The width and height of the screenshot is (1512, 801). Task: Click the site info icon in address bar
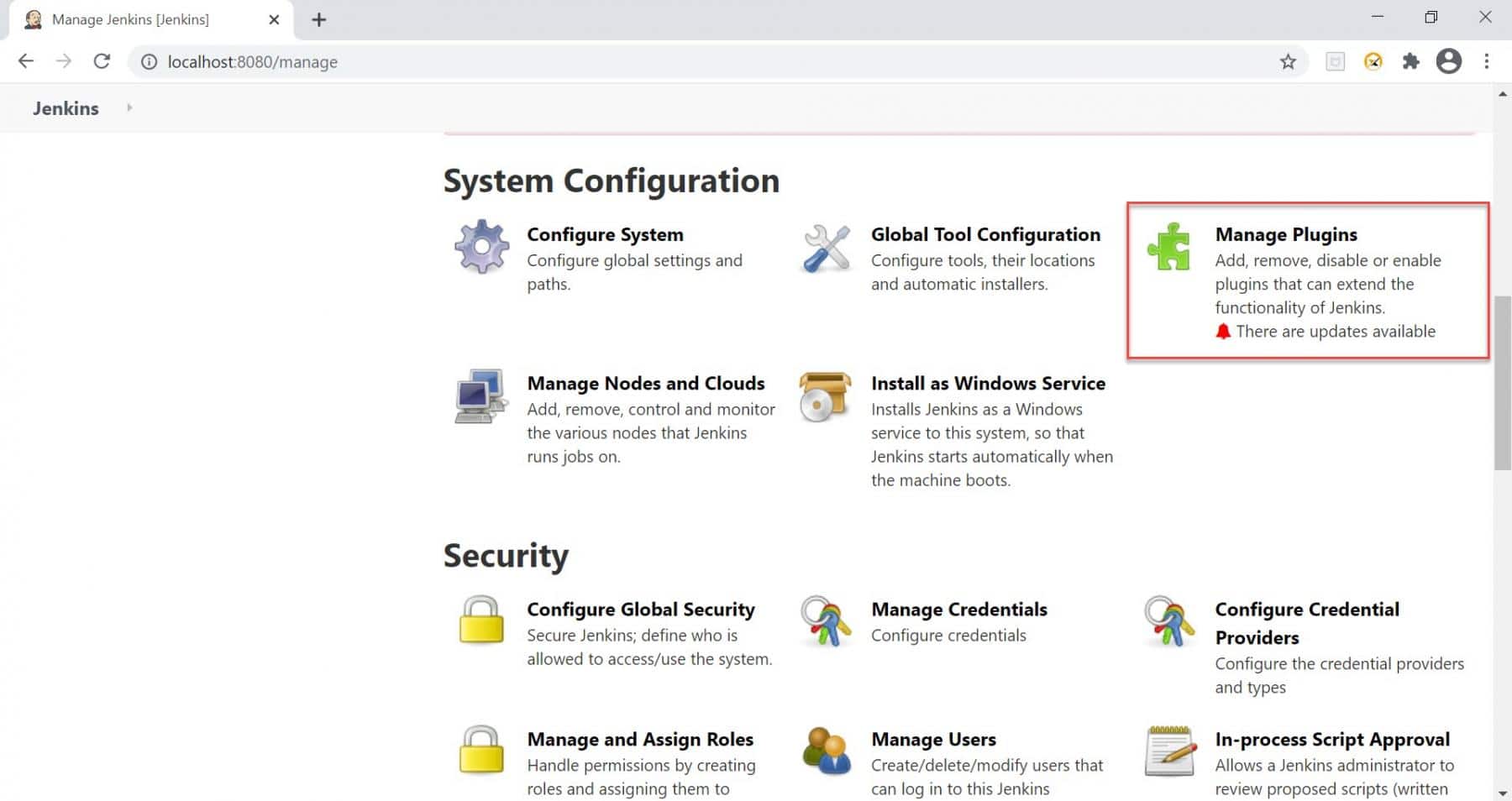[x=149, y=61]
